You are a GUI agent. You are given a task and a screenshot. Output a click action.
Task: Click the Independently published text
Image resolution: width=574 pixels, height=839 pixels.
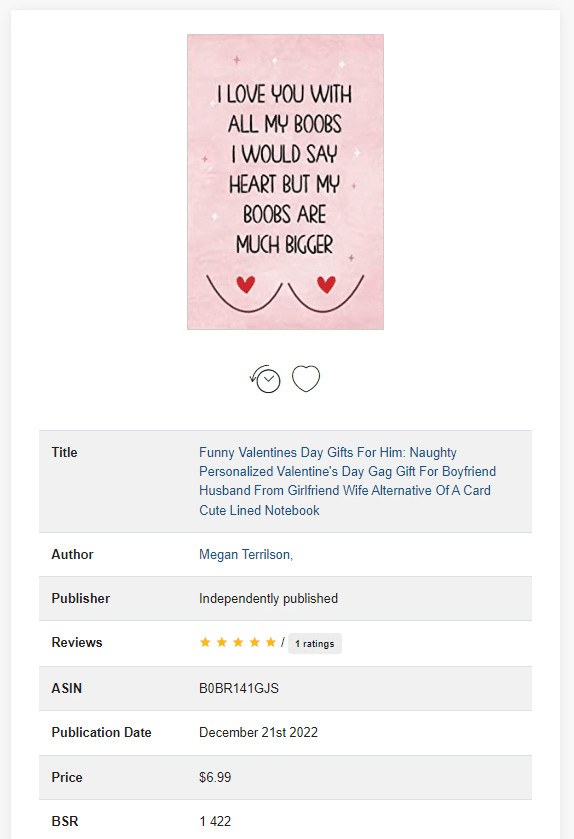(x=269, y=598)
